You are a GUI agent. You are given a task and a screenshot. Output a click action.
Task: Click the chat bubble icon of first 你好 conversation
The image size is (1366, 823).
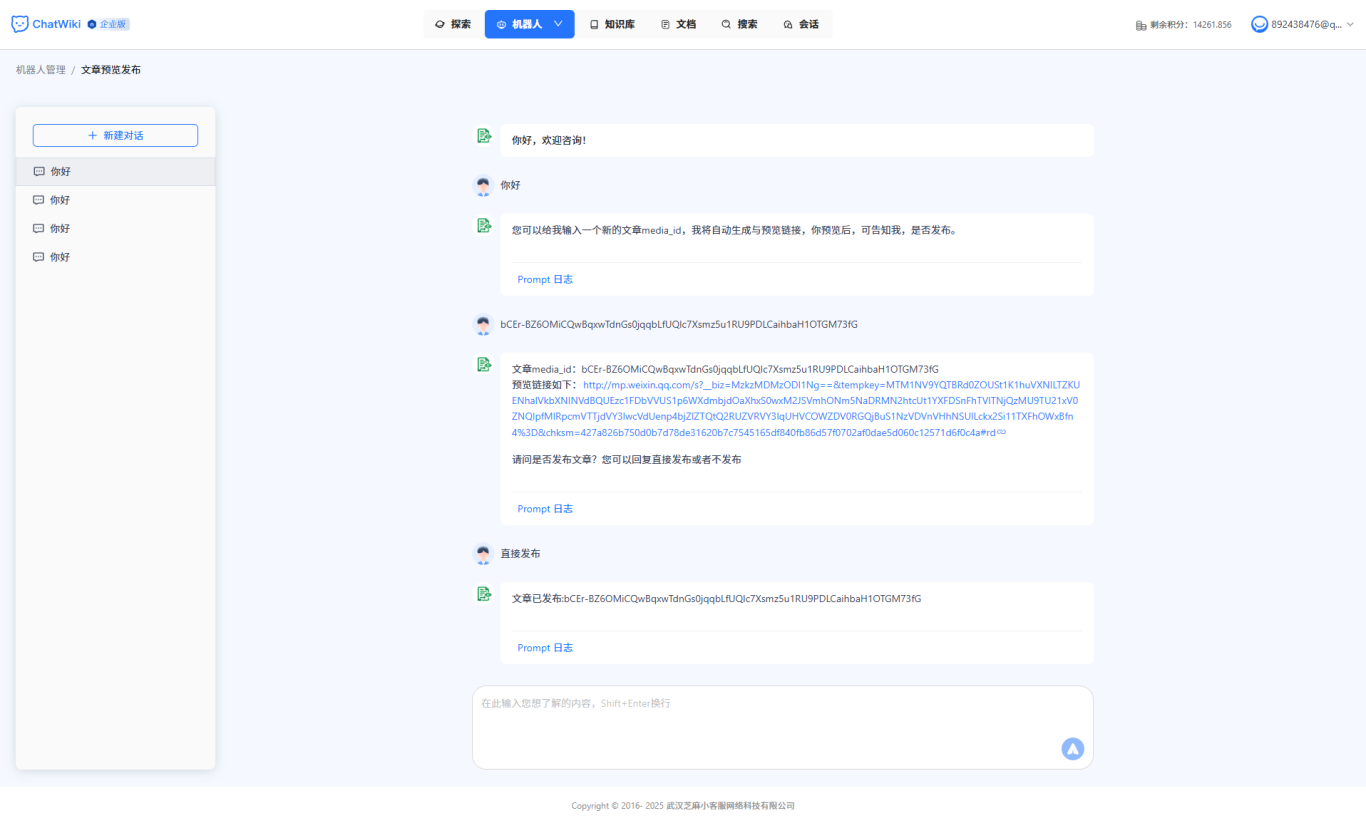coord(38,171)
